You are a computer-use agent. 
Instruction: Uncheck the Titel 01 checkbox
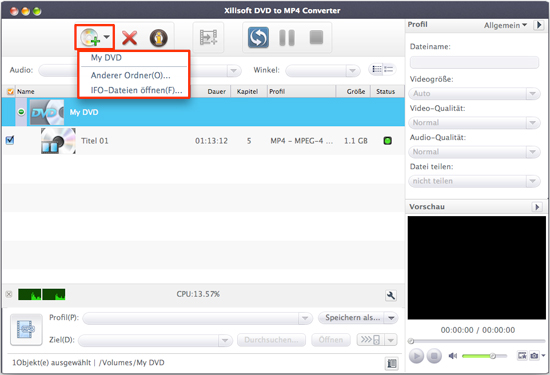pos(10,140)
